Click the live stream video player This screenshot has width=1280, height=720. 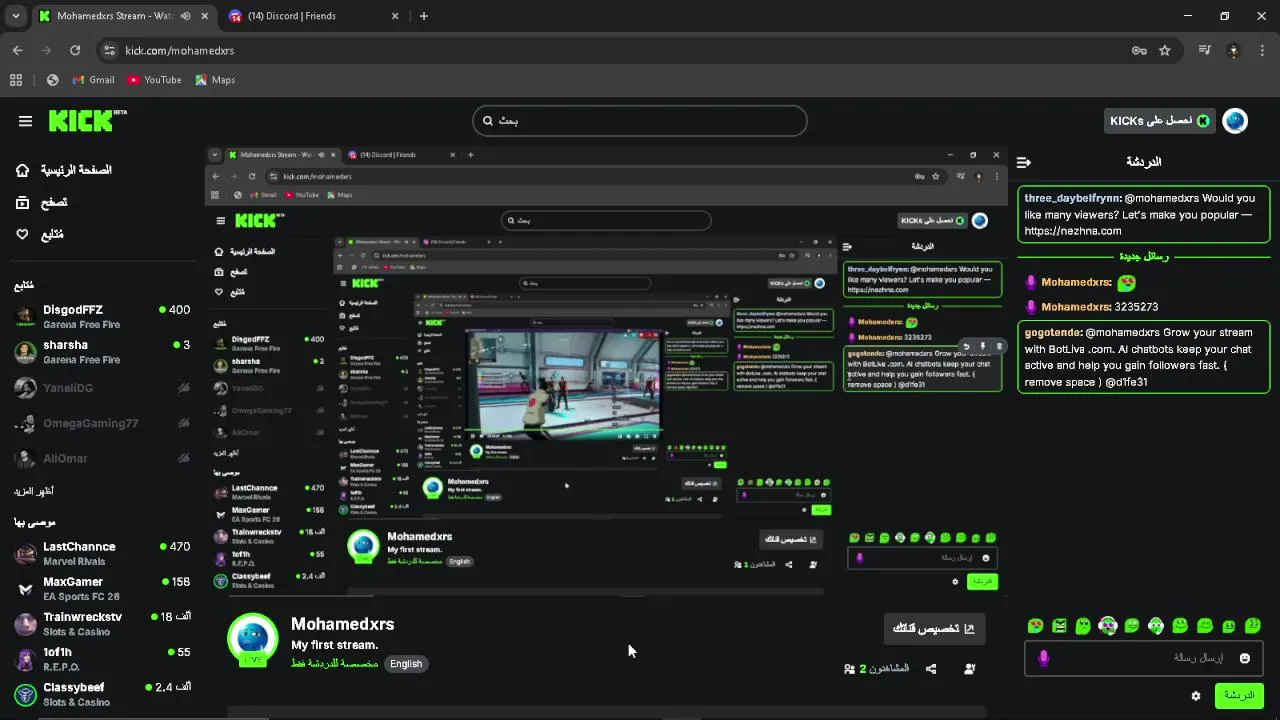pos(605,371)
